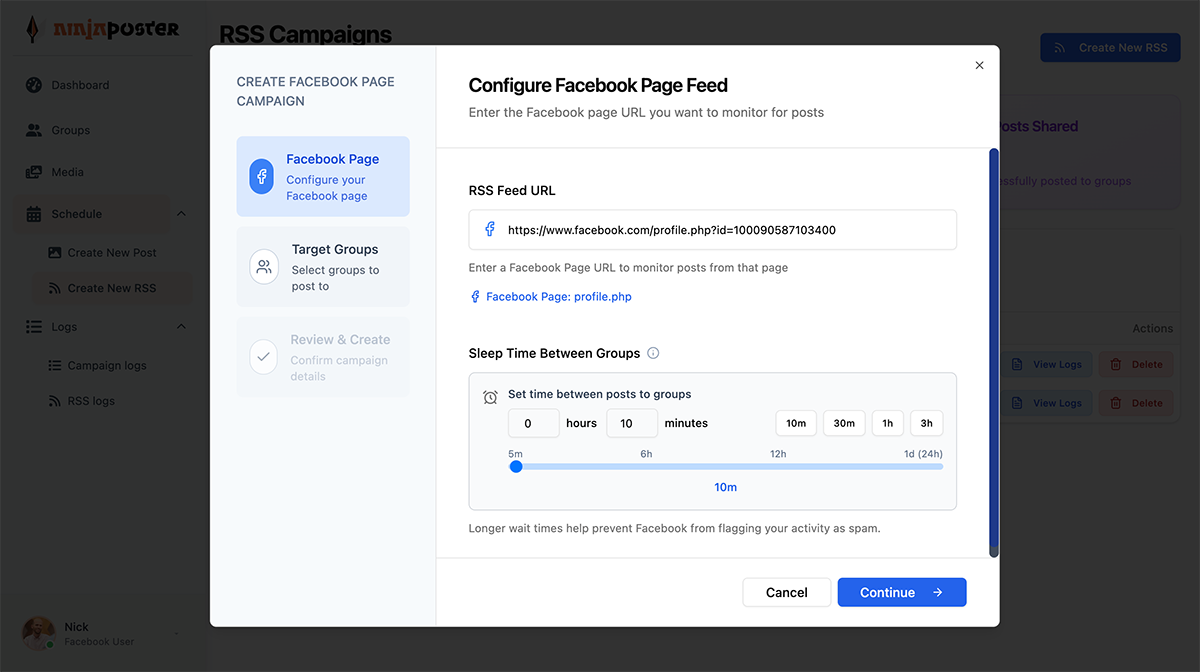This screenshot has height=672, width=1200.
Task: Close the campaign dialog with the X
Action: (x=979, y=65)
